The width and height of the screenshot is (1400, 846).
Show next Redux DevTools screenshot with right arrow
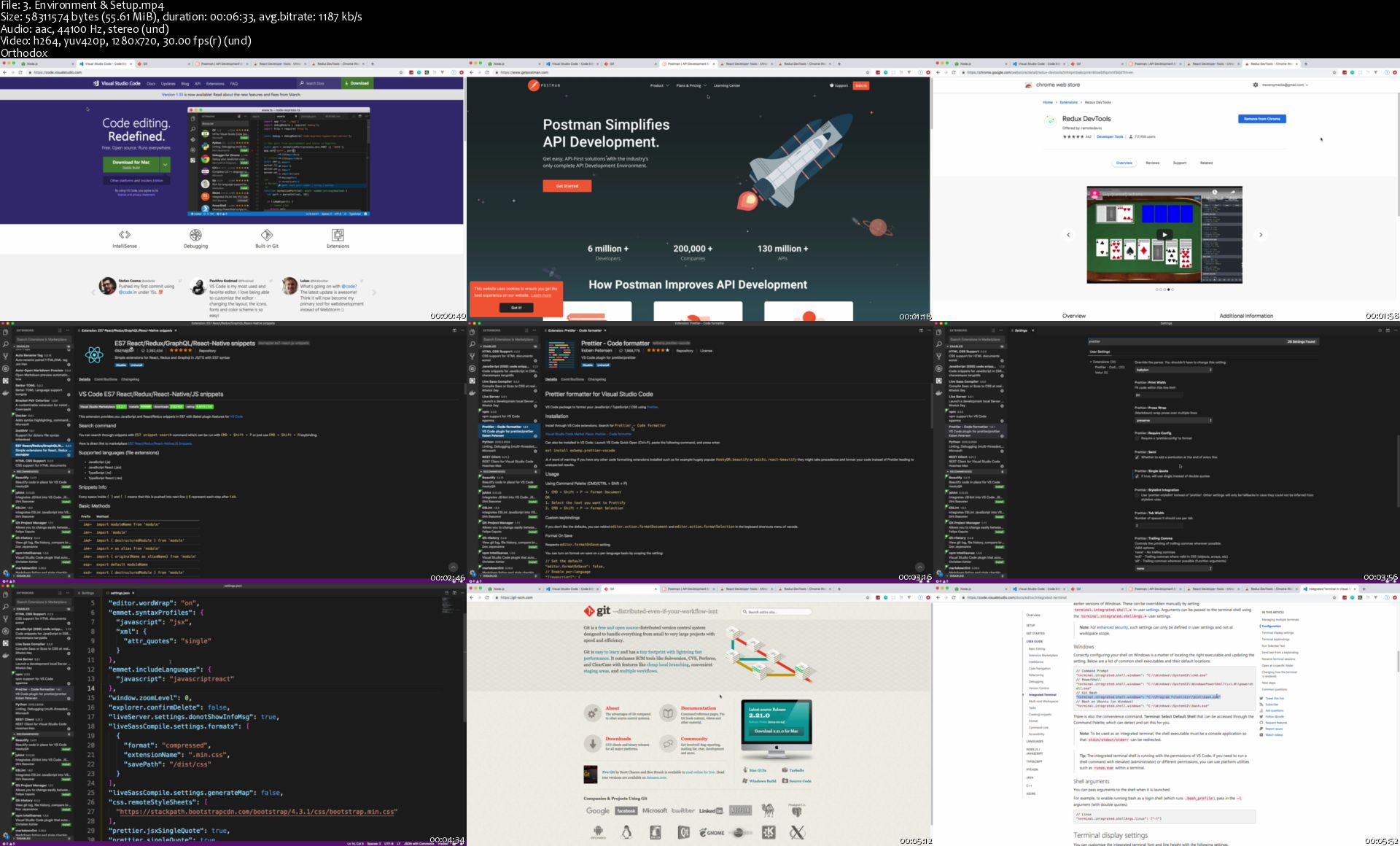click(x=1261, y=235)
